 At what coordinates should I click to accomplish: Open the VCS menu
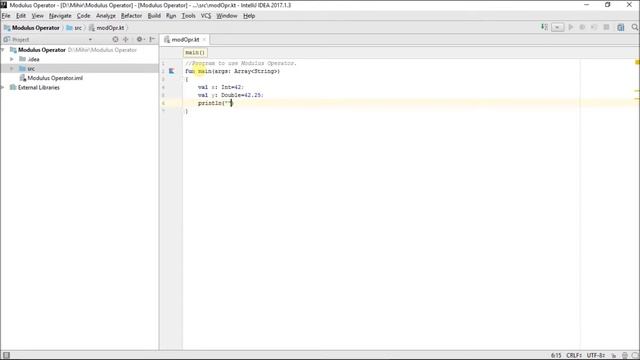pos(206,16)
